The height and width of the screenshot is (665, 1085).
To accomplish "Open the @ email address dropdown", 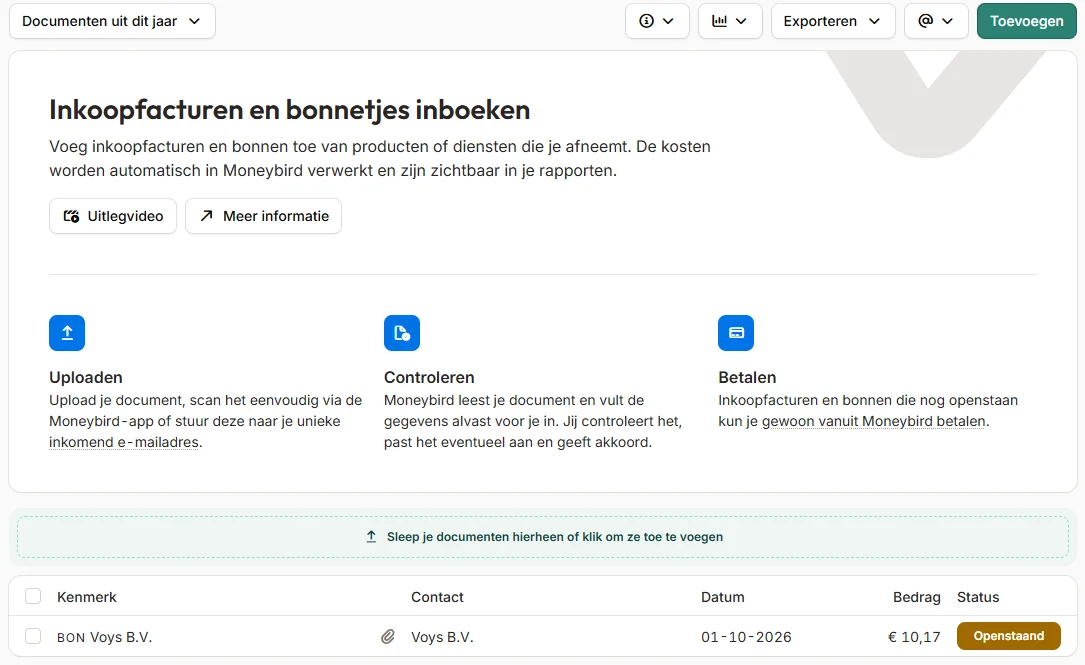I will pos(936,21).
